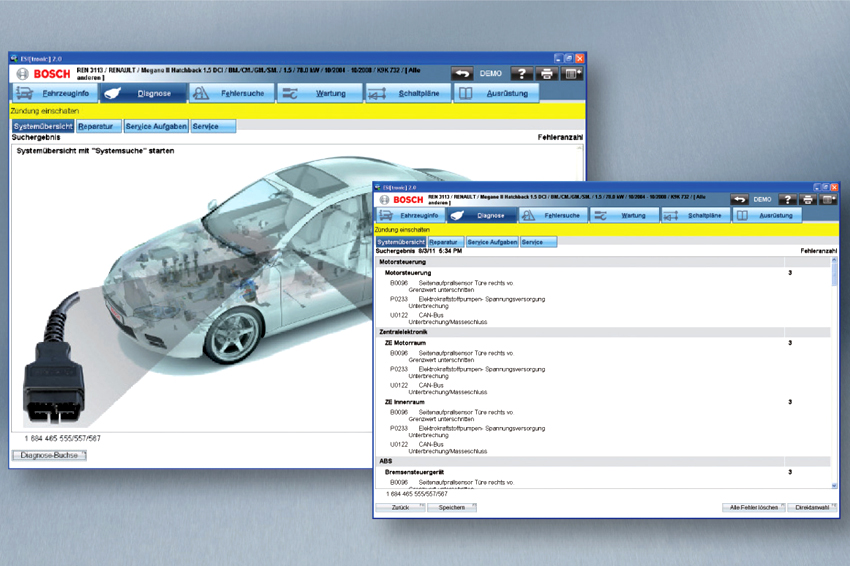Select the ABS group header row
This screenshot has width=850, height=566.
coord(603,461)
